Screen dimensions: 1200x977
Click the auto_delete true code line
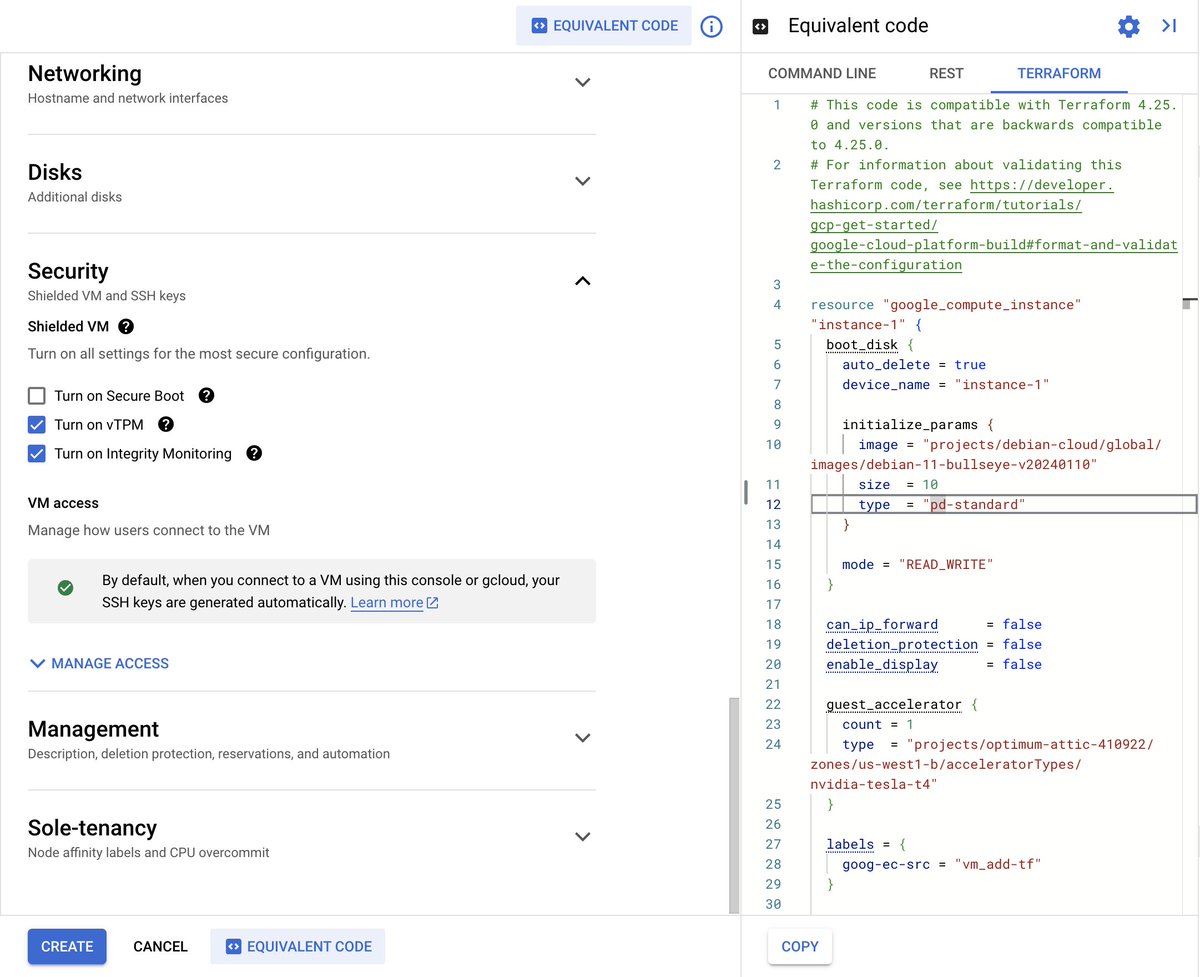click(x=914, y=365)
